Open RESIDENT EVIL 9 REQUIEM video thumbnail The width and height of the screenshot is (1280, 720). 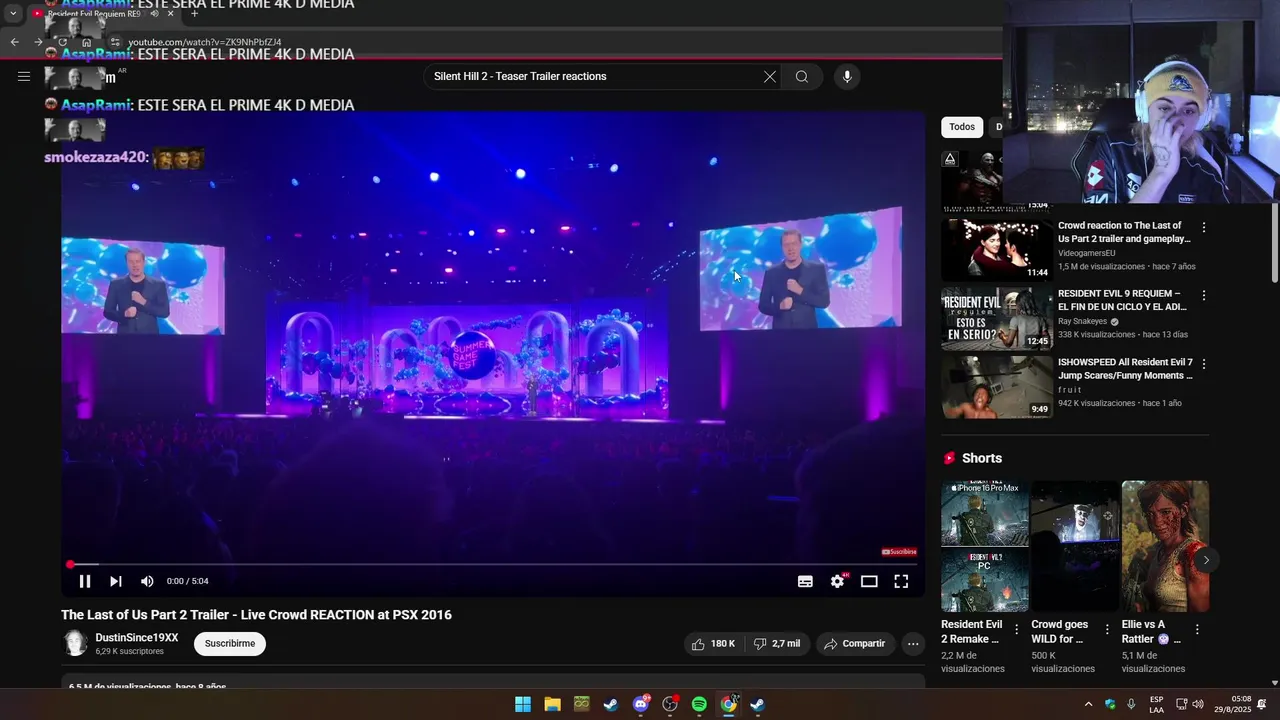tap(997, 319)
